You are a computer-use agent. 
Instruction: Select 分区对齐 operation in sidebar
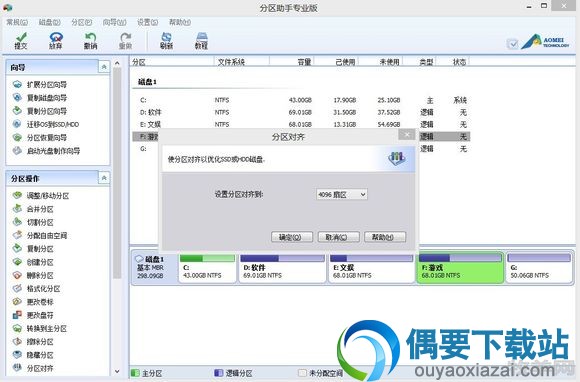point(33,368)
